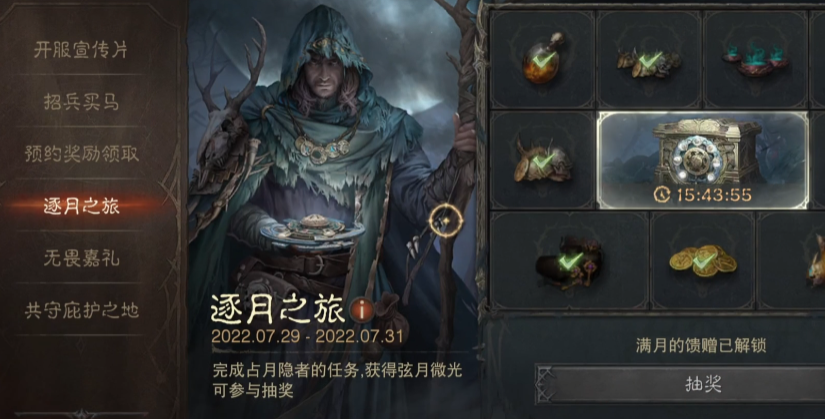Image resolution: width=825 pixels, height=419 pixels.
Task: Select the potion flask reward tile
Action: [542, 59]
